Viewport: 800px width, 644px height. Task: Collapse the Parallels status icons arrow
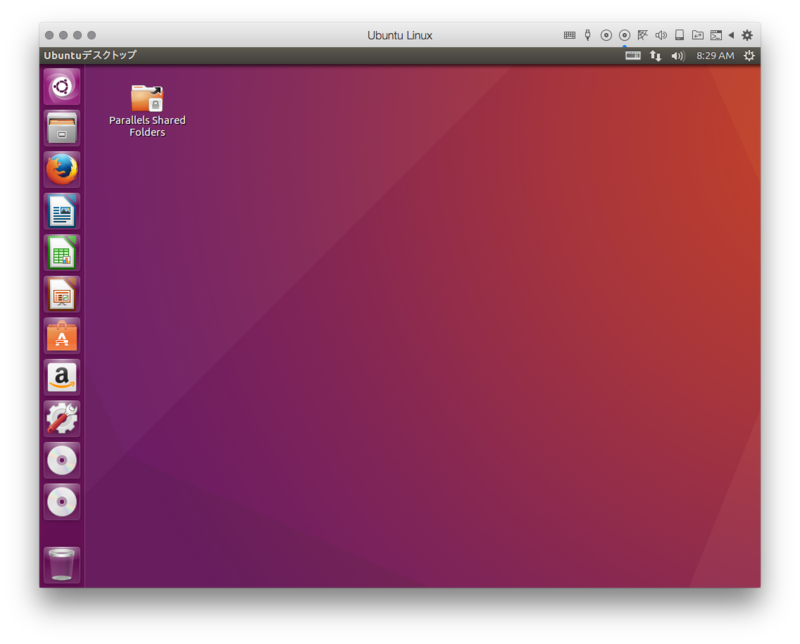[x=731, y=35]
